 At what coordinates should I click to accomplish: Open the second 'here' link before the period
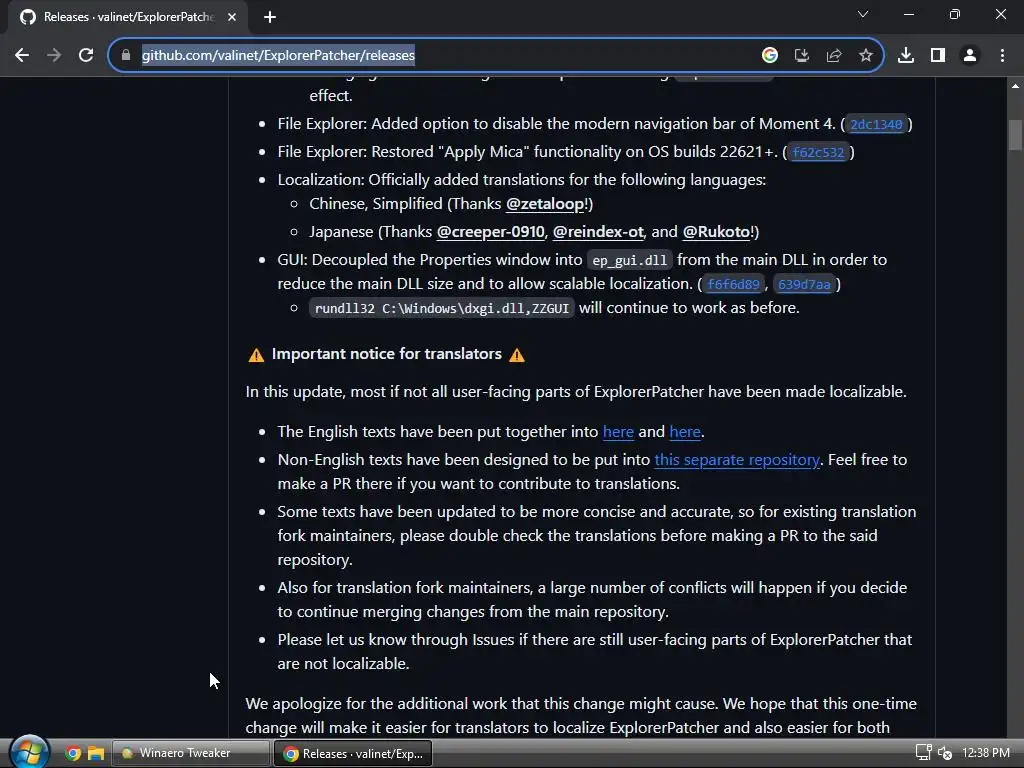tap(685, 432)
